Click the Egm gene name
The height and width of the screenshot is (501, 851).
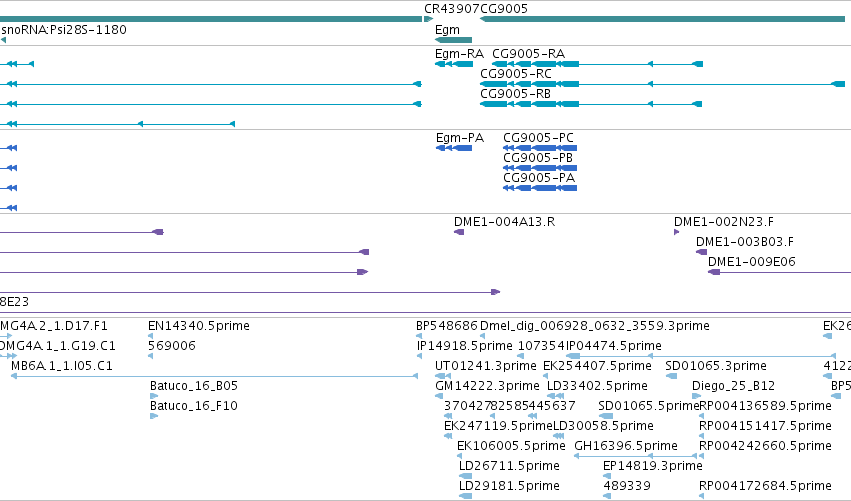[x=447, y=30]
